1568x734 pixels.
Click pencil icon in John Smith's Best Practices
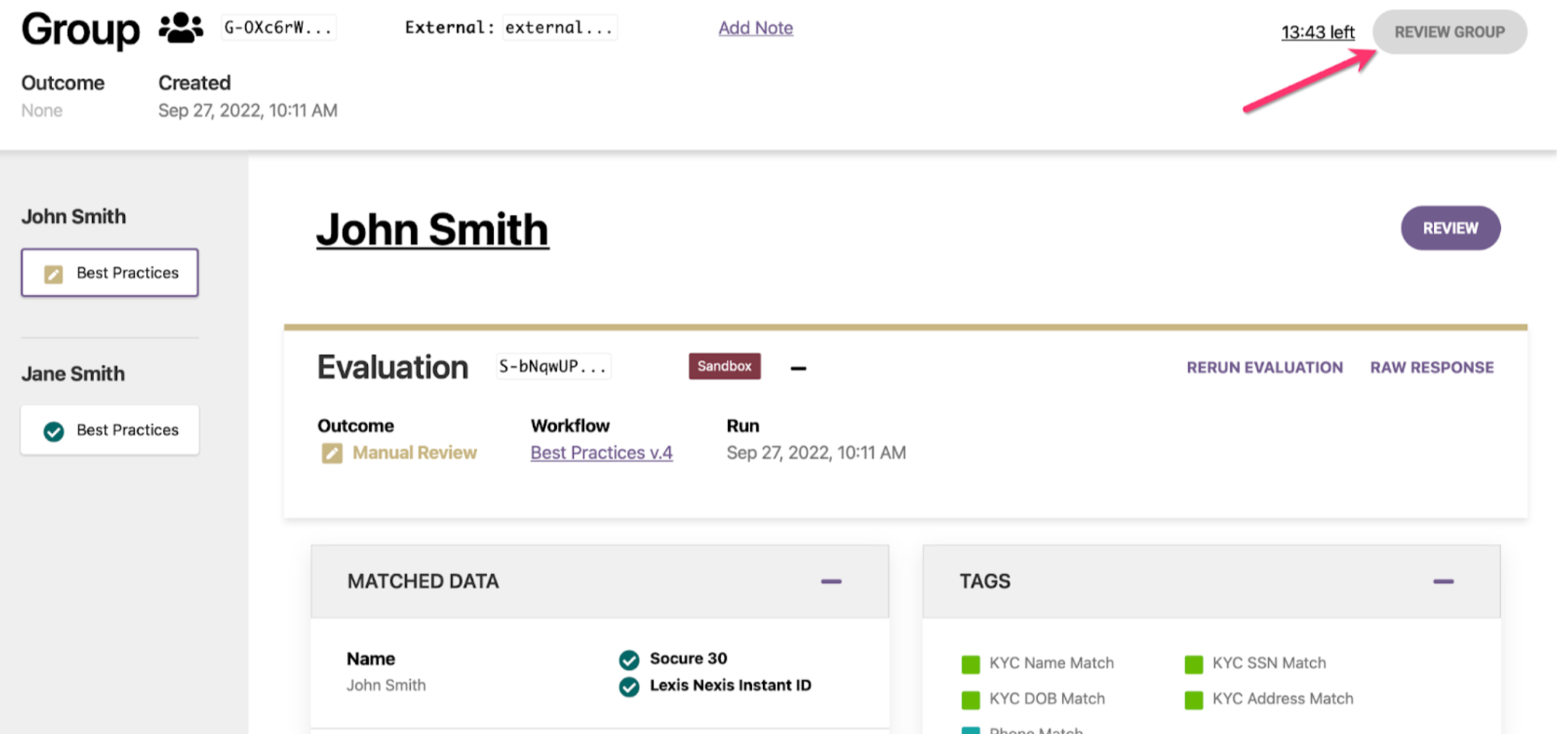(54, 274)
